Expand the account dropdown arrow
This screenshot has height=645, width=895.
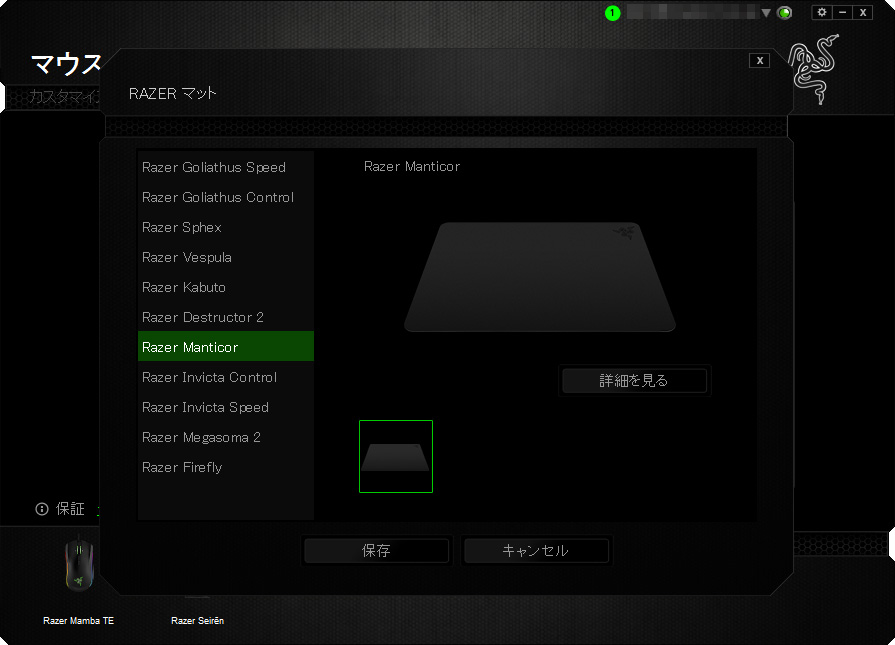pyautogui.click(x=766, y=13)
